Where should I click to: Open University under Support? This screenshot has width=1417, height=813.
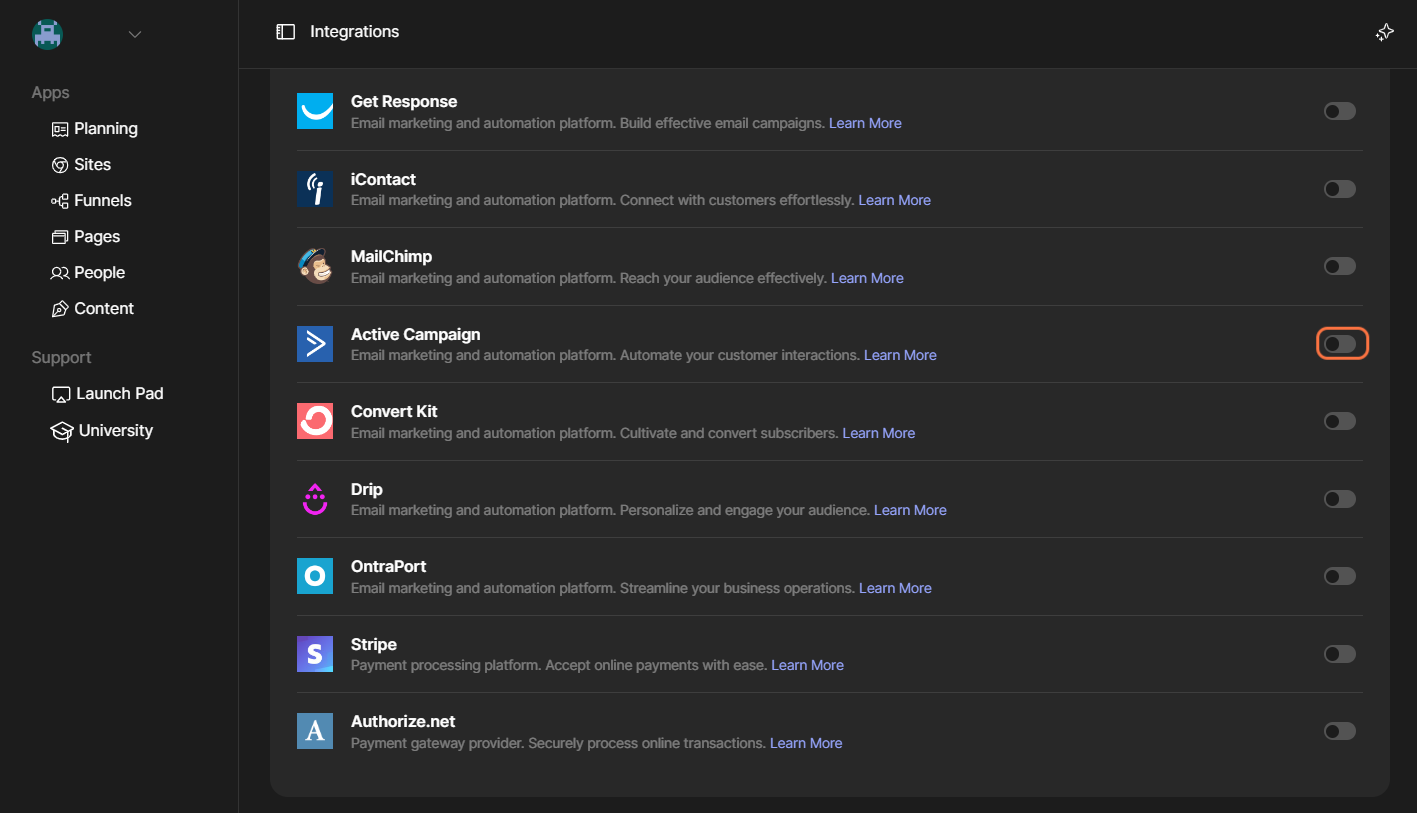tap(103, 431)
